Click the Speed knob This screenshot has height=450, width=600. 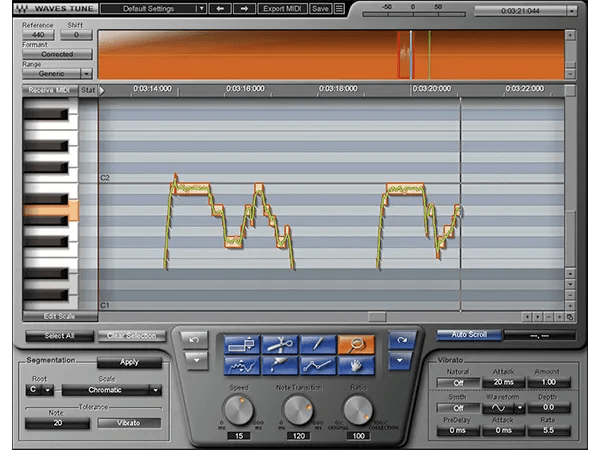[x=238, y=410]
